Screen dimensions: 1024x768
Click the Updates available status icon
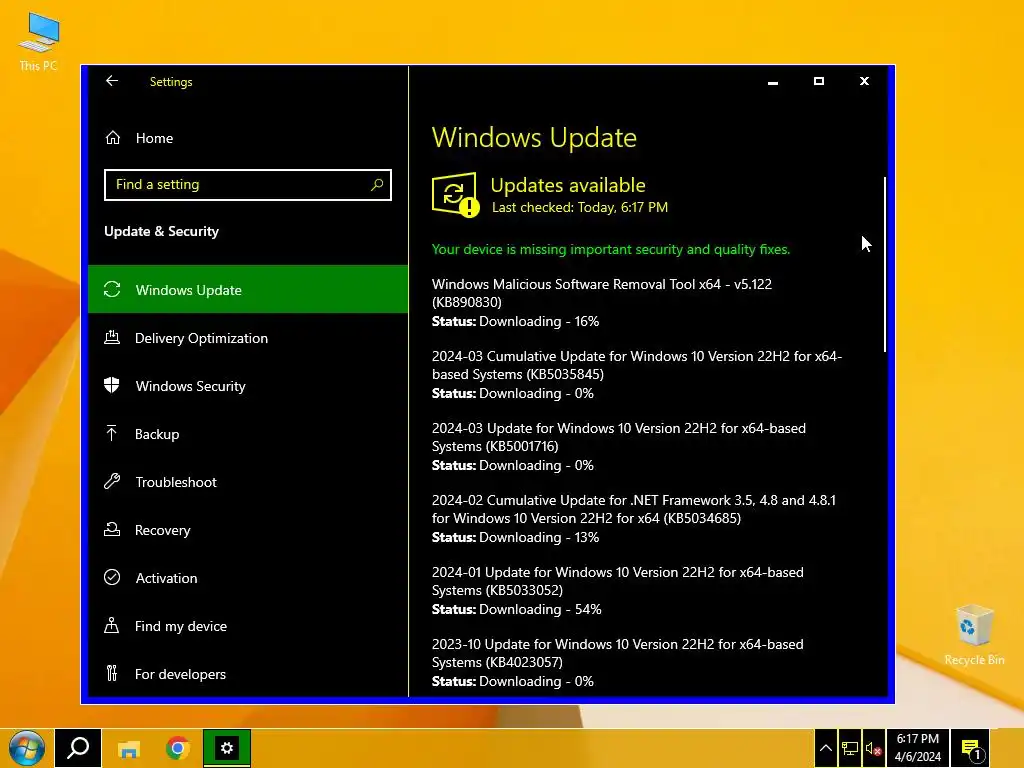(455, 195)
